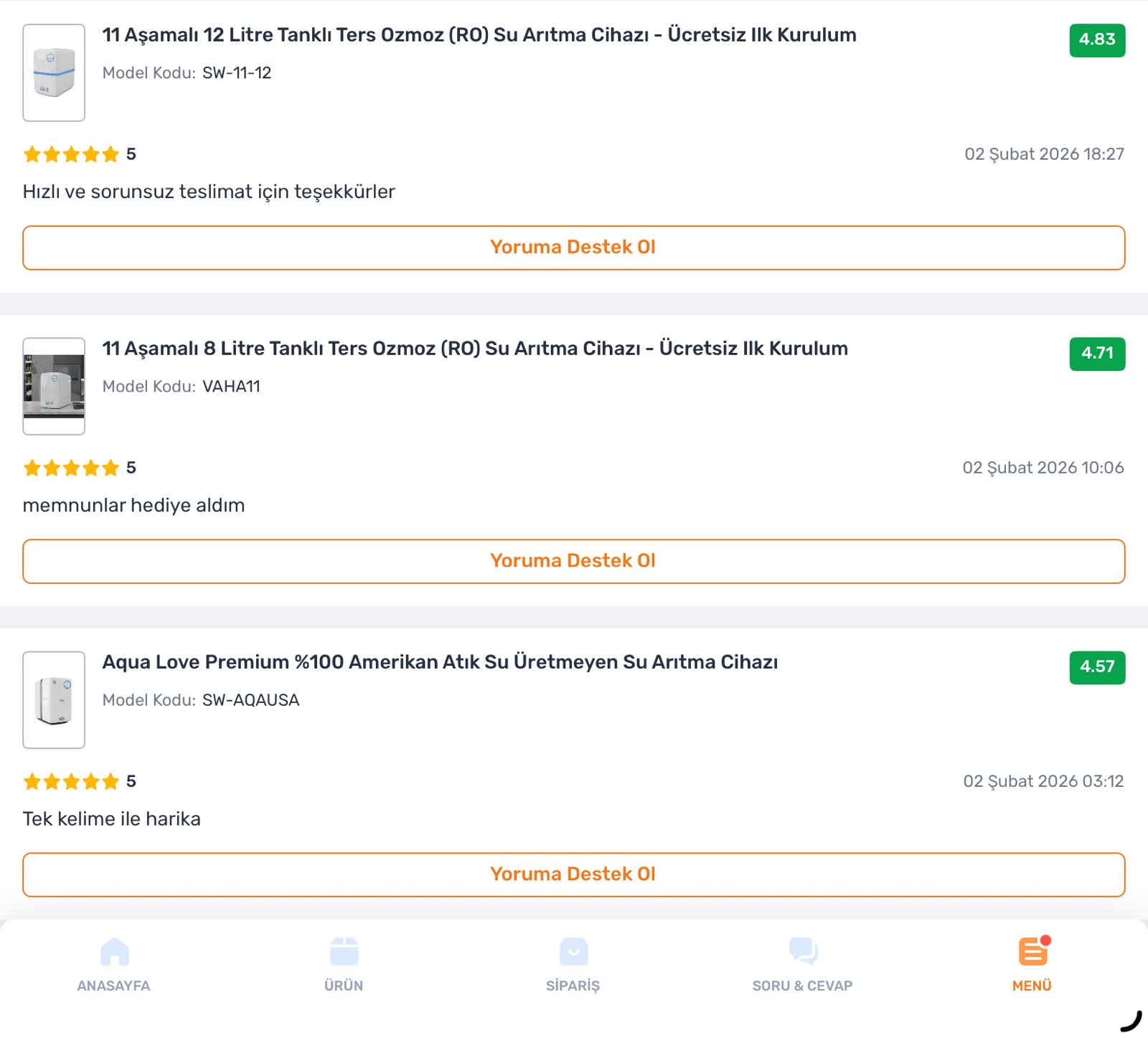The width and height of the screenshot is (1148, 1038).
Task: Click the 4.71 rating badge
Action: click(x=1097, y=354)
